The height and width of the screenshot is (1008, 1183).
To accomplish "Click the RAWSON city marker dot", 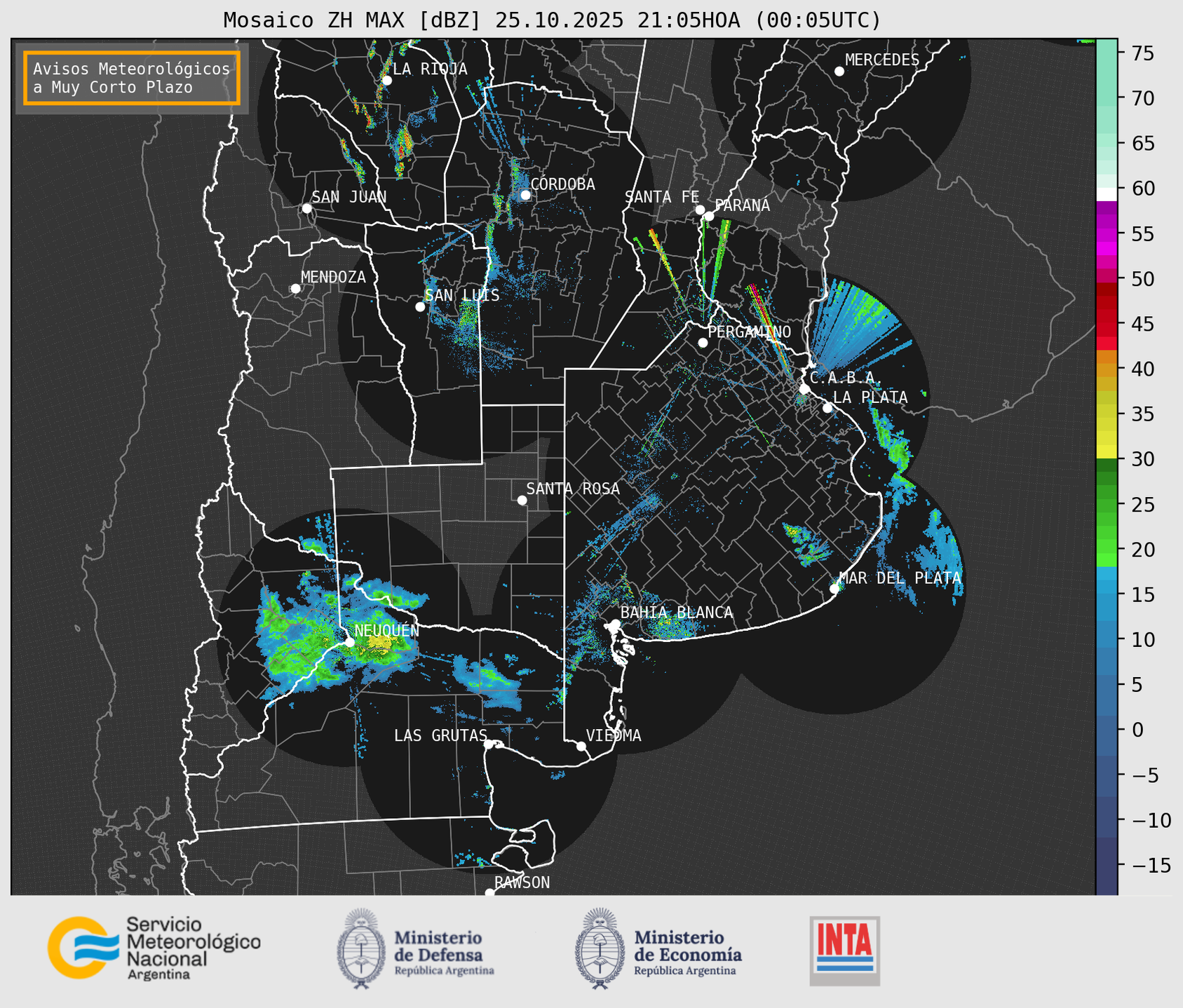I will [489, 893].
